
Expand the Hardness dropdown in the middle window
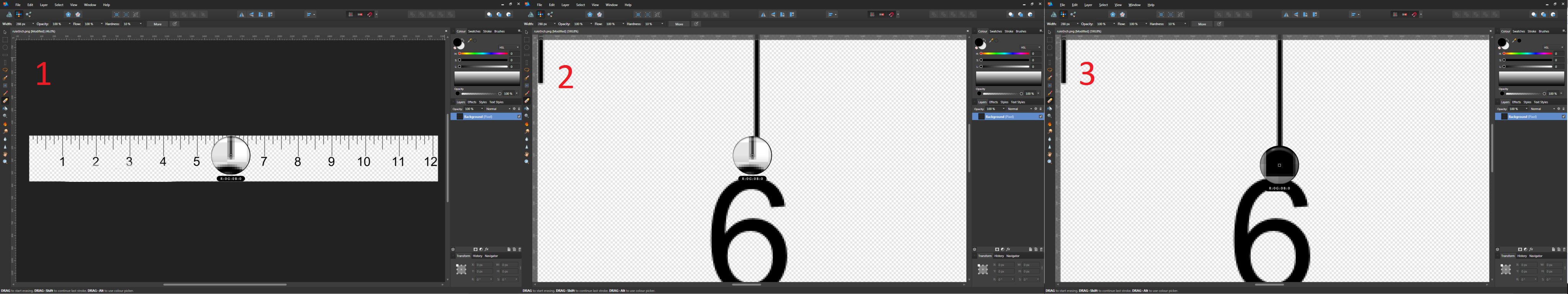click(662, 24)
